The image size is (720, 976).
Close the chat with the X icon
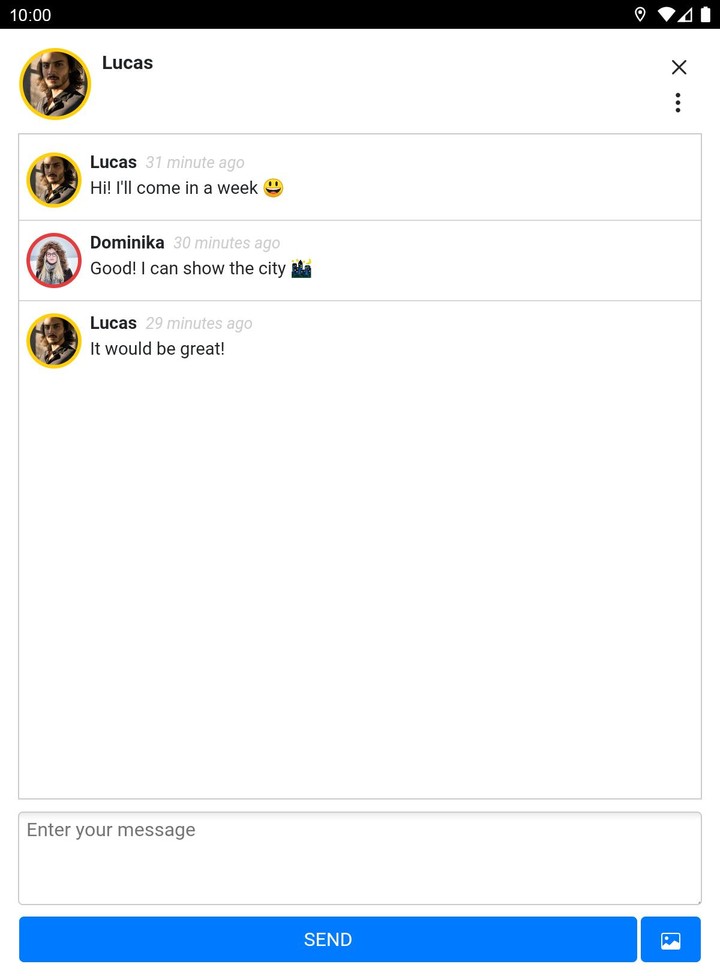pos(678,67)
